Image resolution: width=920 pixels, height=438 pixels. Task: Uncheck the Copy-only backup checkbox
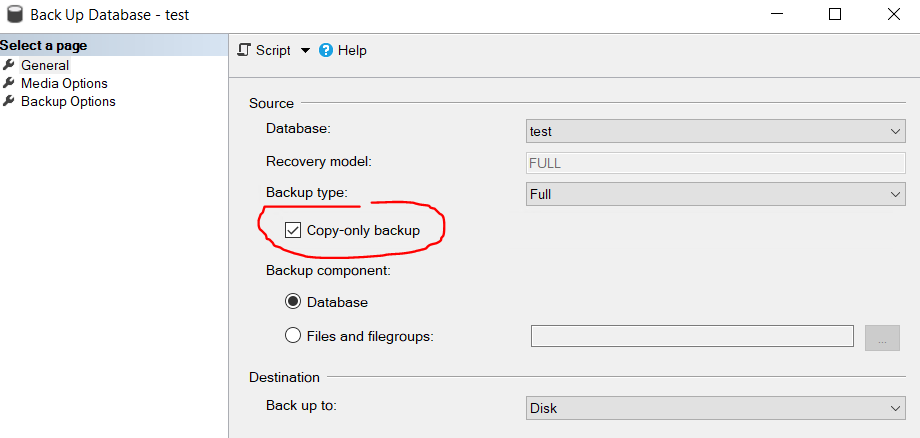click(x=293, y=230)
